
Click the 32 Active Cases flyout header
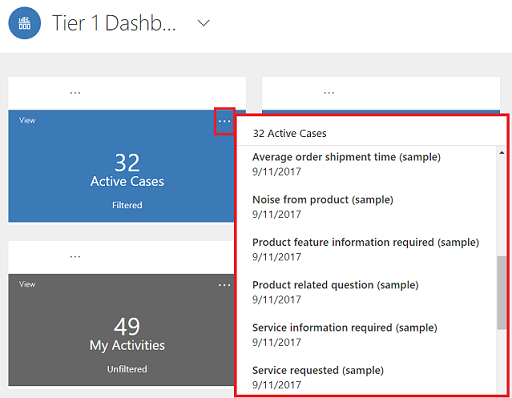click(289, 133)
